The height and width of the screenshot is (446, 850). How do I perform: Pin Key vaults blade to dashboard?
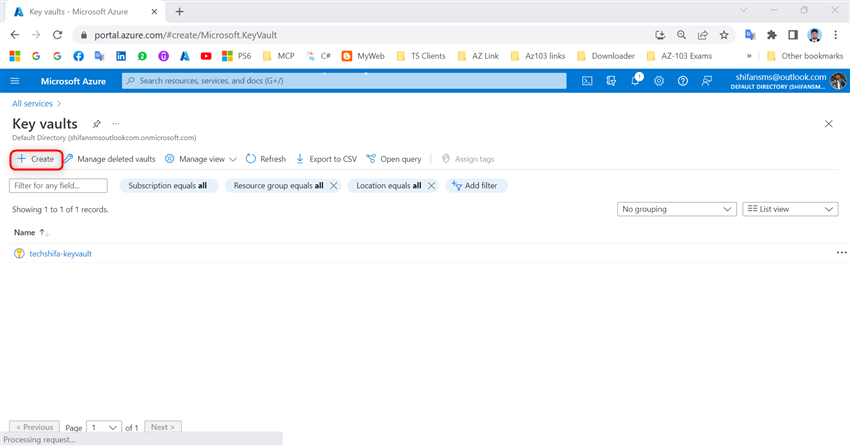[96, 124]
